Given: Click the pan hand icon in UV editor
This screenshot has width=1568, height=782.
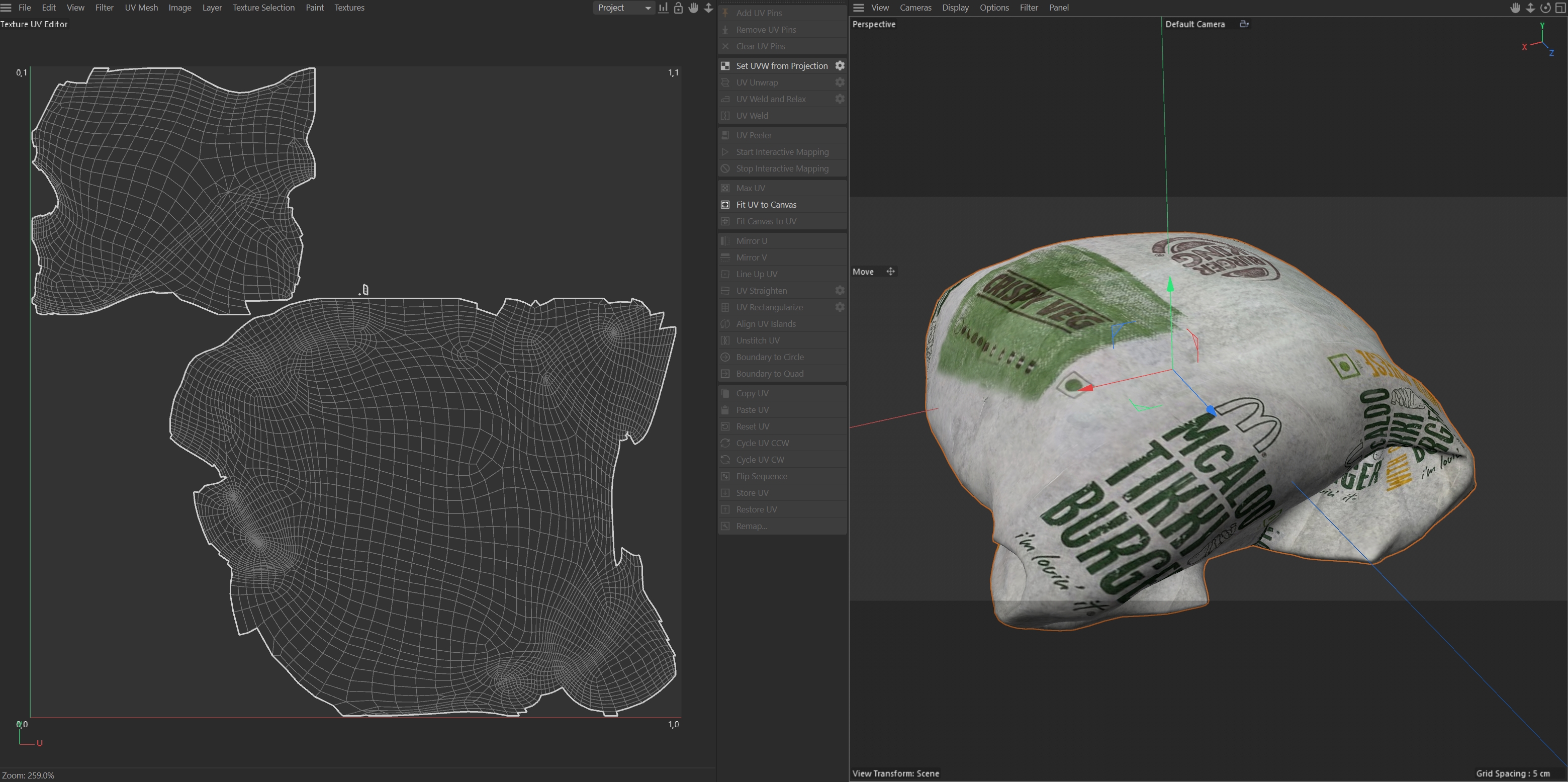Looking at the screenshot, I should point(693,8).
